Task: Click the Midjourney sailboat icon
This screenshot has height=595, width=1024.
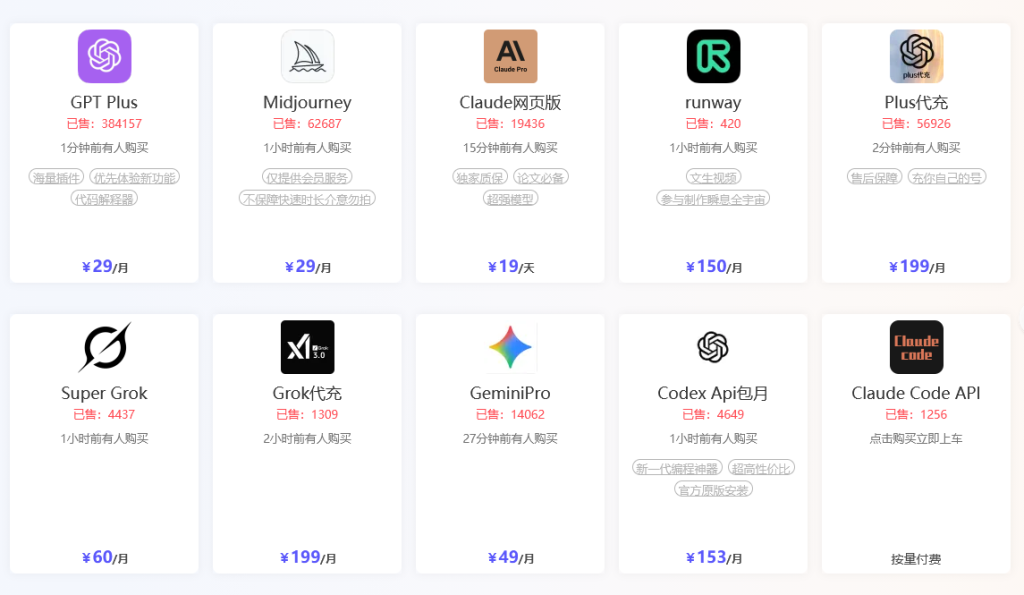Action: (308, 56)
